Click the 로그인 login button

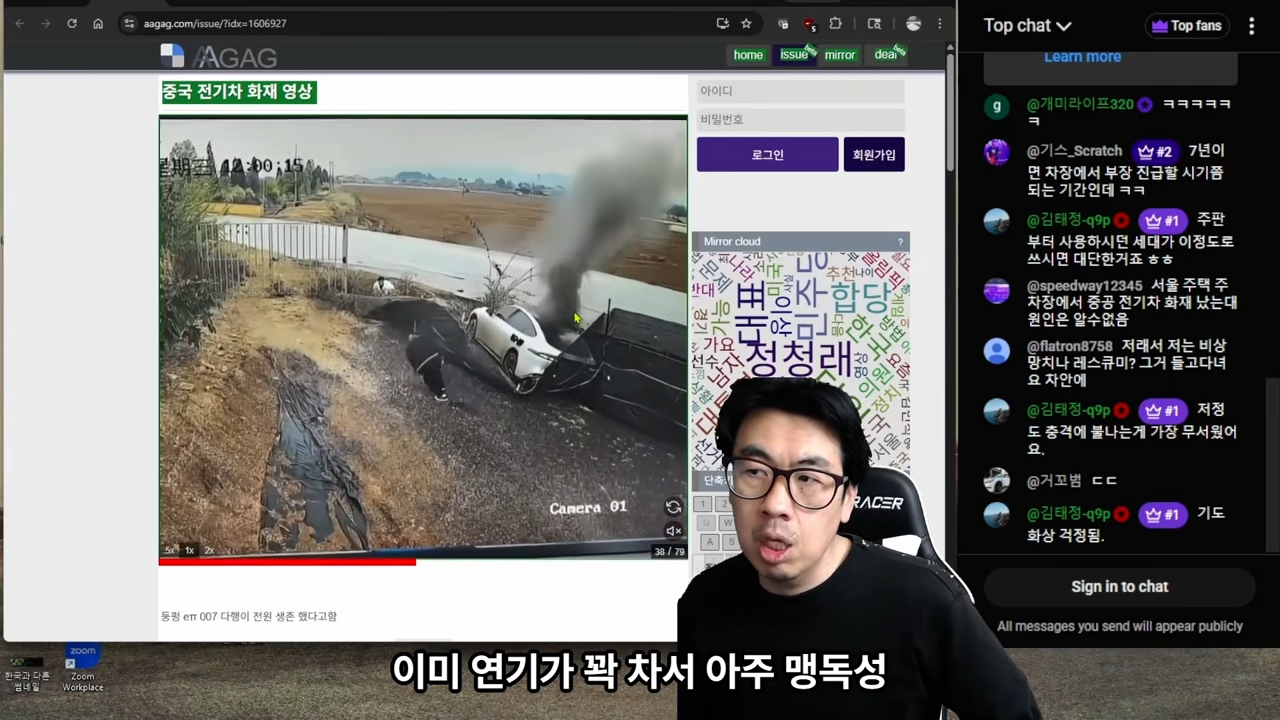767,155
